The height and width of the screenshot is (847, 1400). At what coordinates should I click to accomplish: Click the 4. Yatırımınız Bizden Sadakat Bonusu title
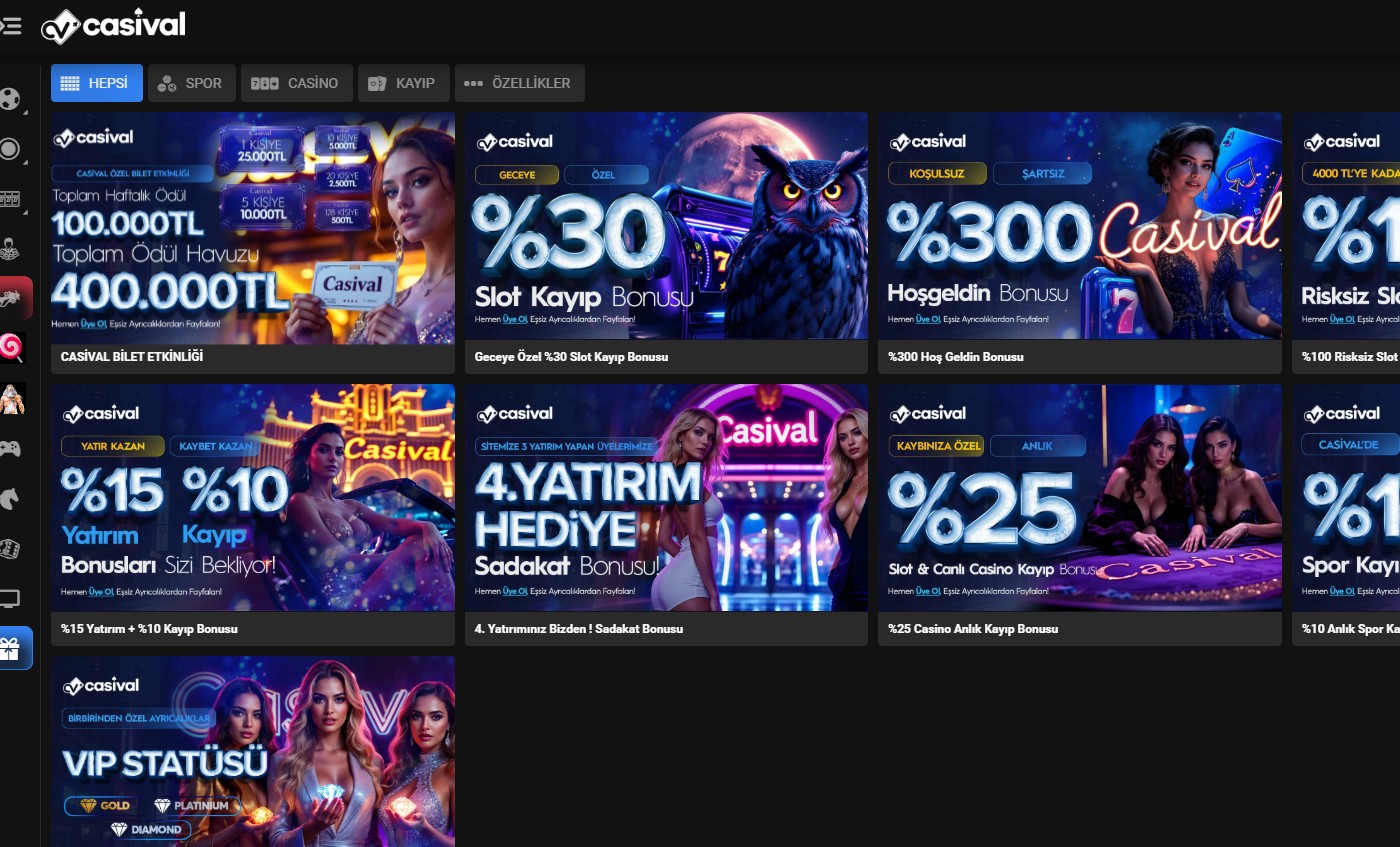point(579,629)
